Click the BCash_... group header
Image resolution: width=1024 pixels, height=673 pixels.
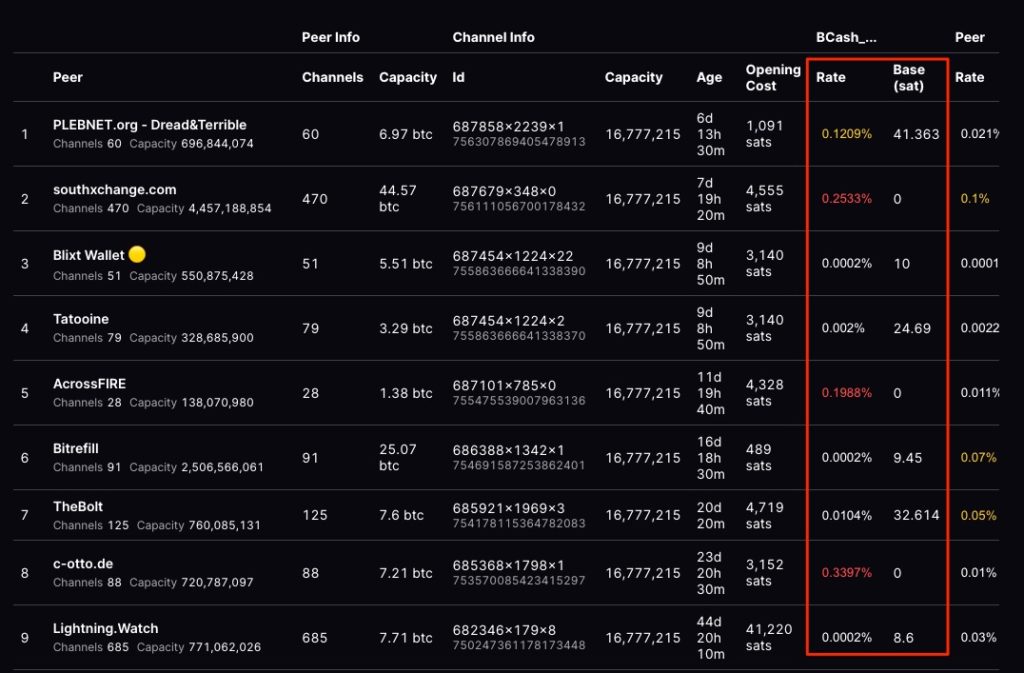(x=846, y=37)
